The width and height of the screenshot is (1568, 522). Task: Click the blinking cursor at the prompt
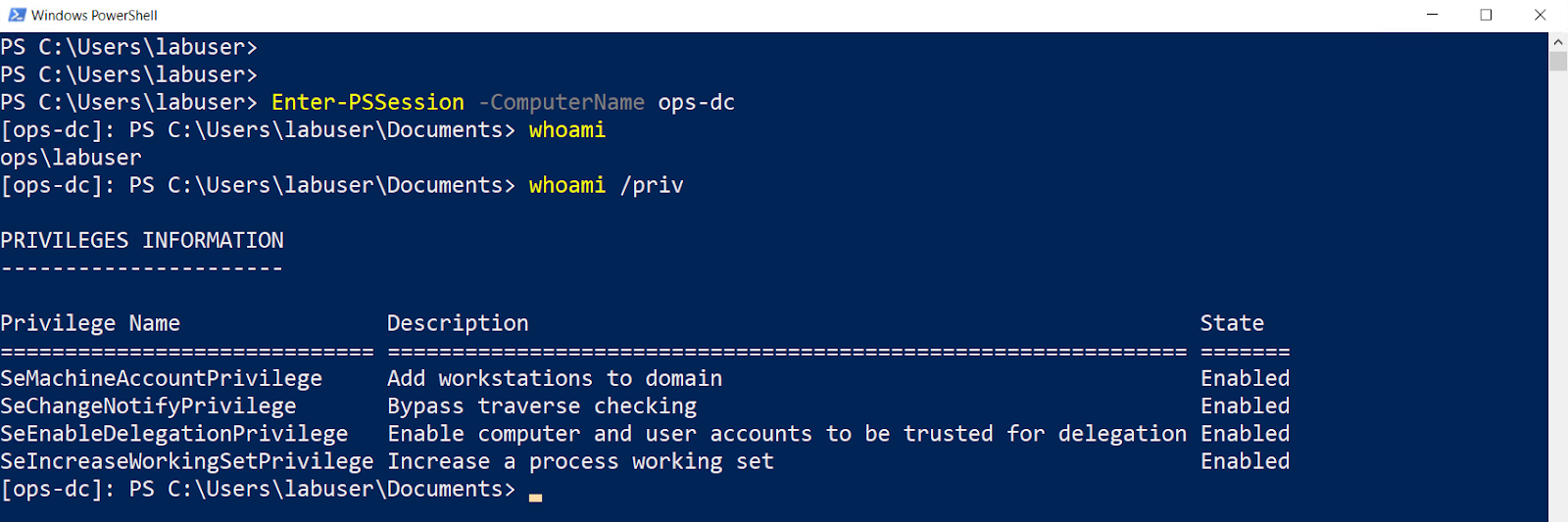pyautogui.click(x=535, y=497)
